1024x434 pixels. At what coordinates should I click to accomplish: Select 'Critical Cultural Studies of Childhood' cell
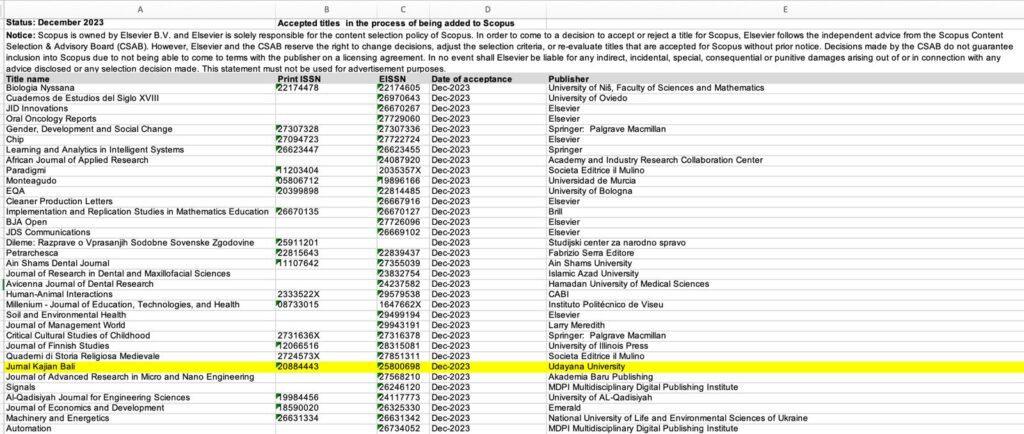140,335
